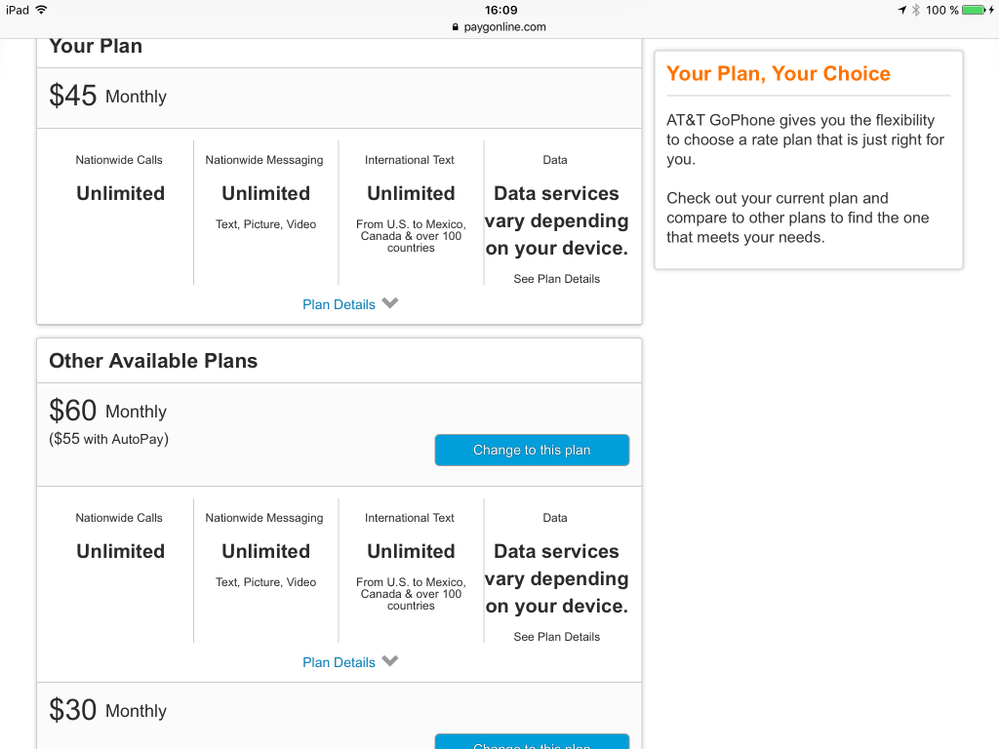
Task: Click Change to this plan for $60
Action: pyautogui.click(x=531, y=450)
